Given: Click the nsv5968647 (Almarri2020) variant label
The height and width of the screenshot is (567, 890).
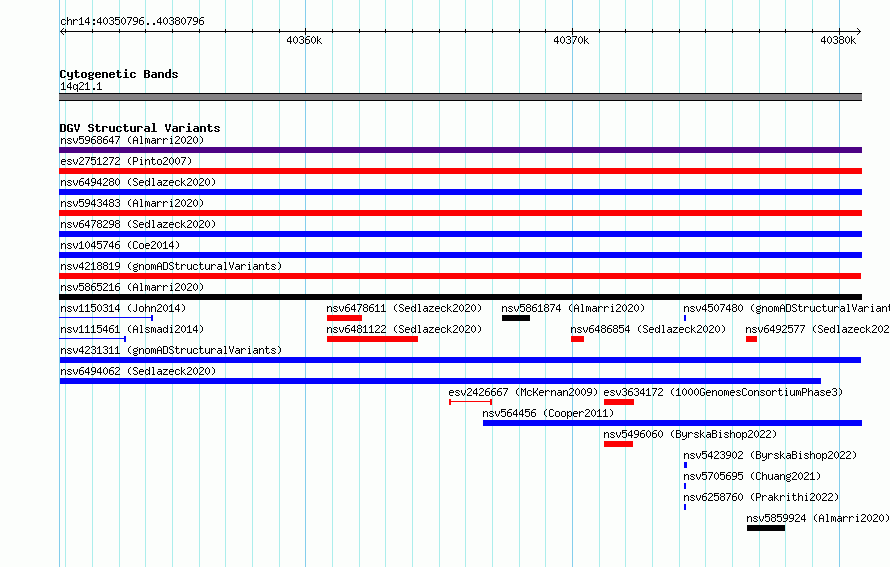Looking at the screenshot, I should [132, 140].
